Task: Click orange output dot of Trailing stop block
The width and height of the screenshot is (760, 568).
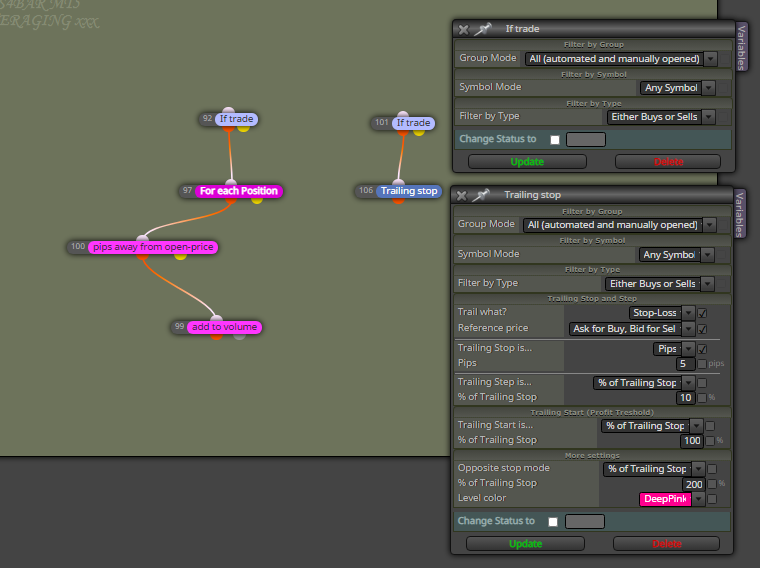Action: pyautogui.click(x=398, y=200)
